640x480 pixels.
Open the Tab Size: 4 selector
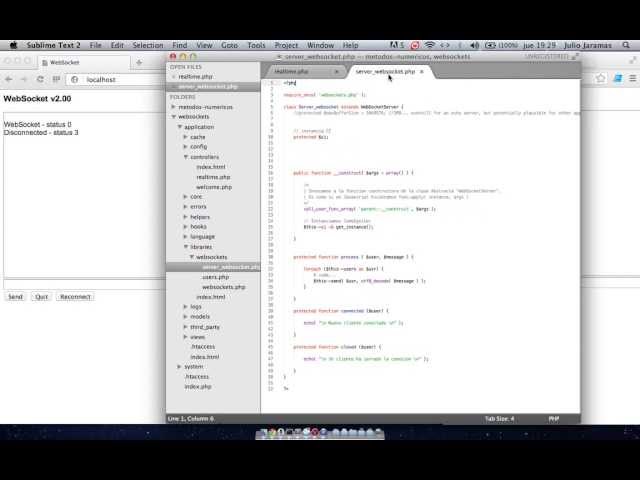499,419
